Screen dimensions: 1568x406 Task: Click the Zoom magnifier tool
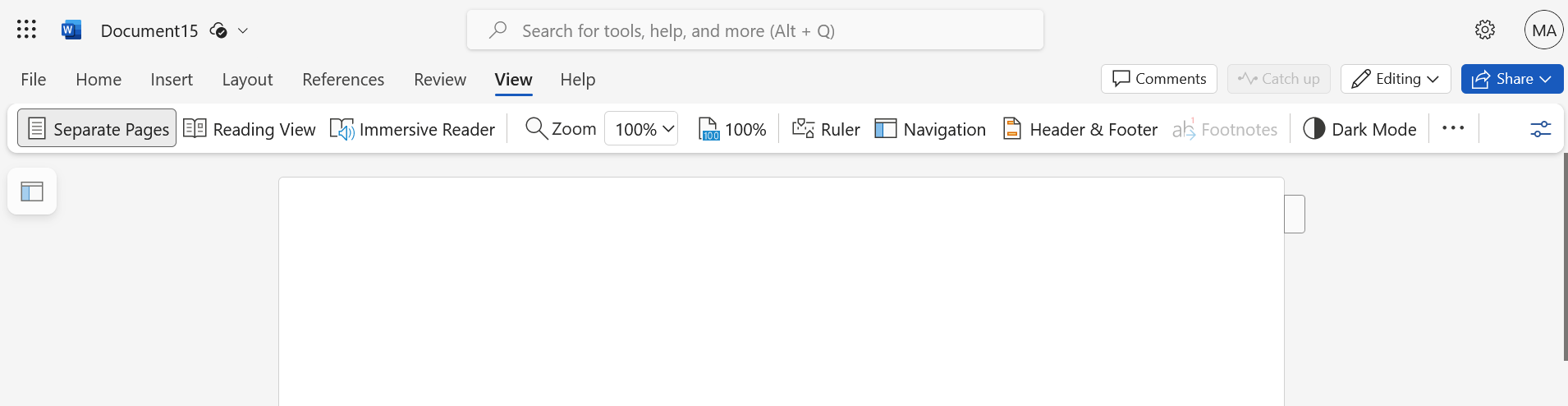561,129
